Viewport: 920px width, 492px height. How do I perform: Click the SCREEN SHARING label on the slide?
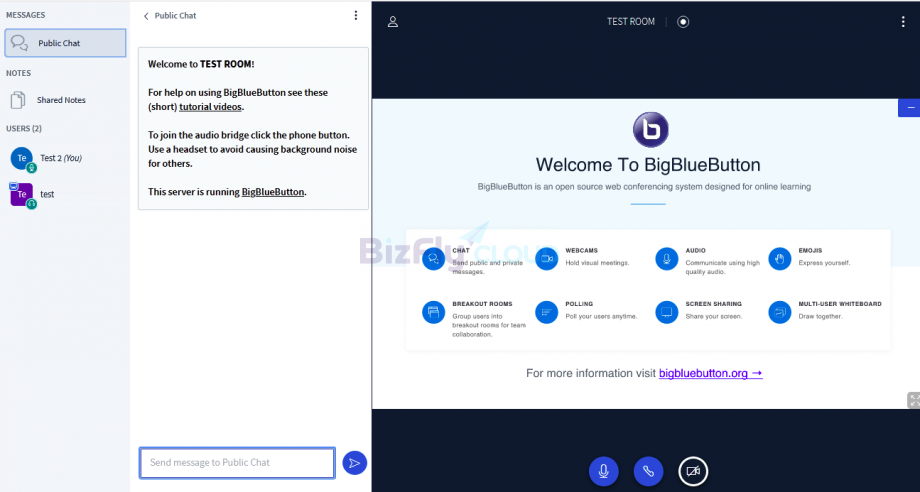click(713, 304)
